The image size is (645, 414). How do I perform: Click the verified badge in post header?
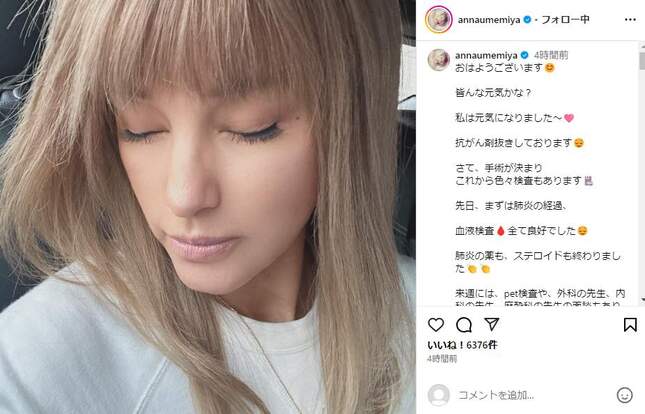[527, 20]
